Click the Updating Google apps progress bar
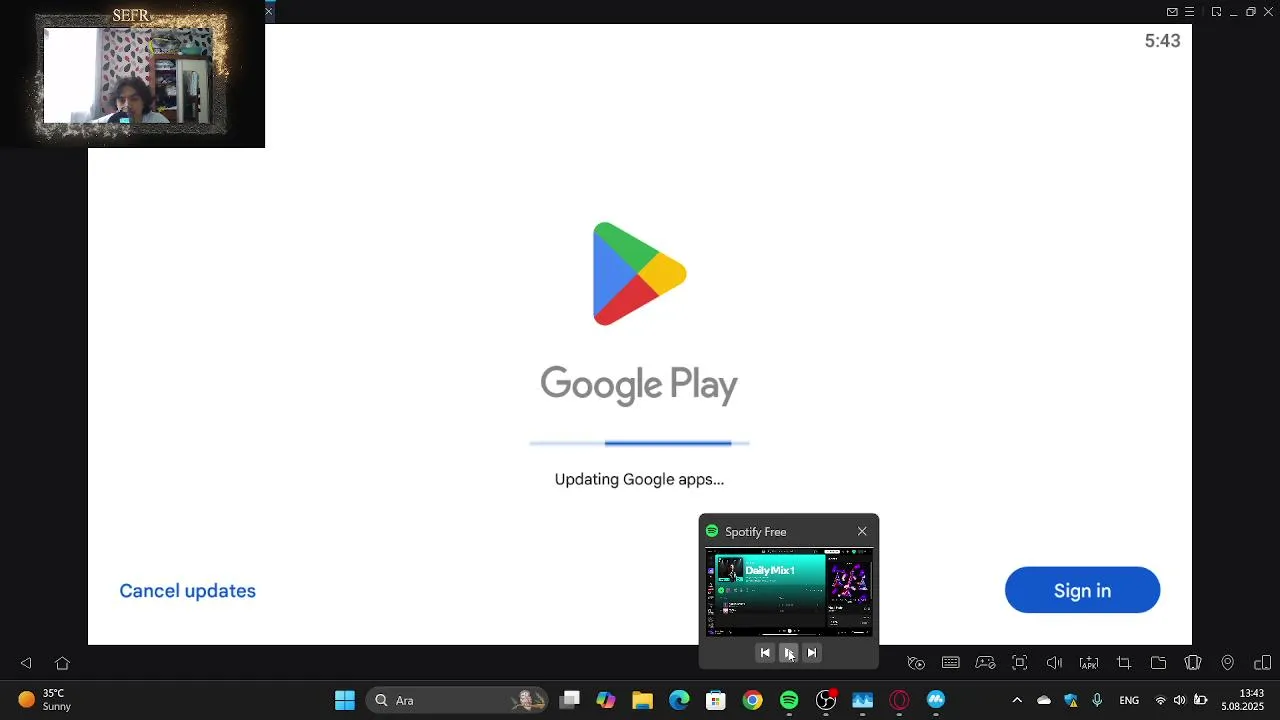Image resolution: width=1280 pixels, height=720 pixels. click(x=639, y=442)
